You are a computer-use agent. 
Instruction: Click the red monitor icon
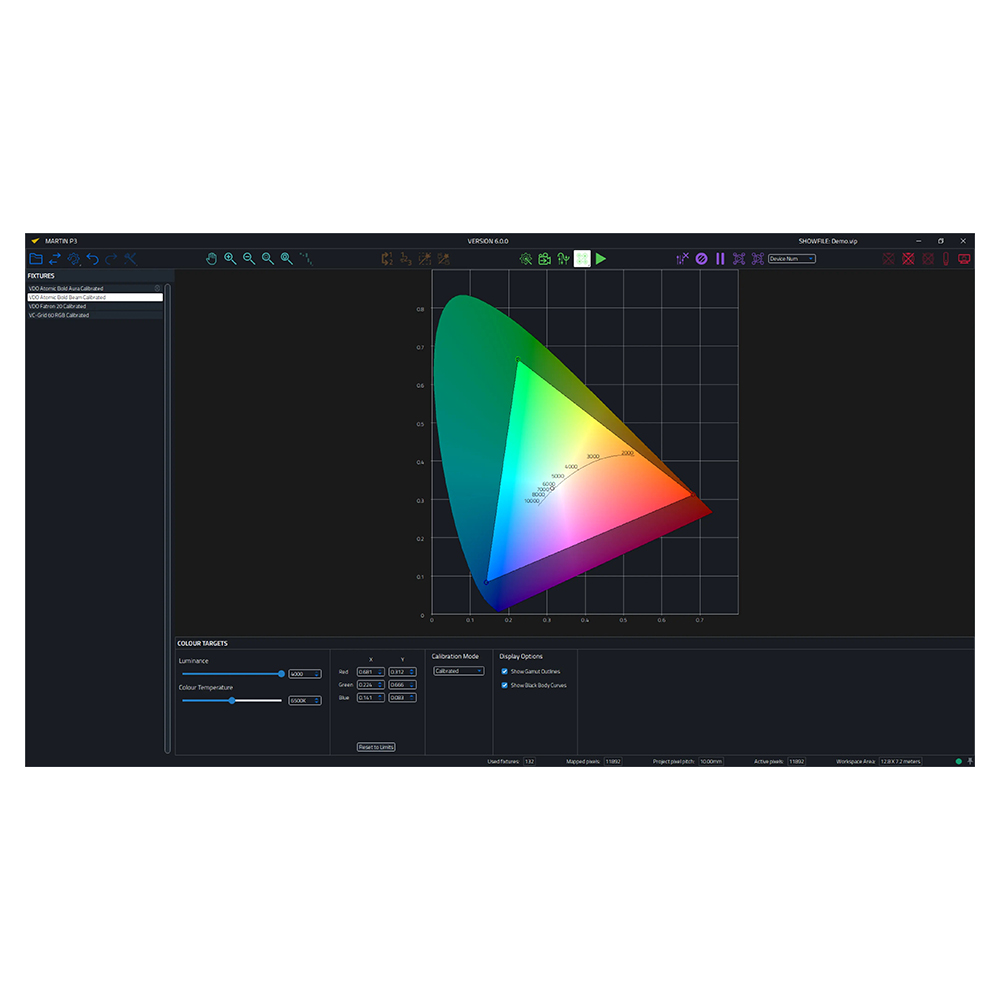pos(964,259)
